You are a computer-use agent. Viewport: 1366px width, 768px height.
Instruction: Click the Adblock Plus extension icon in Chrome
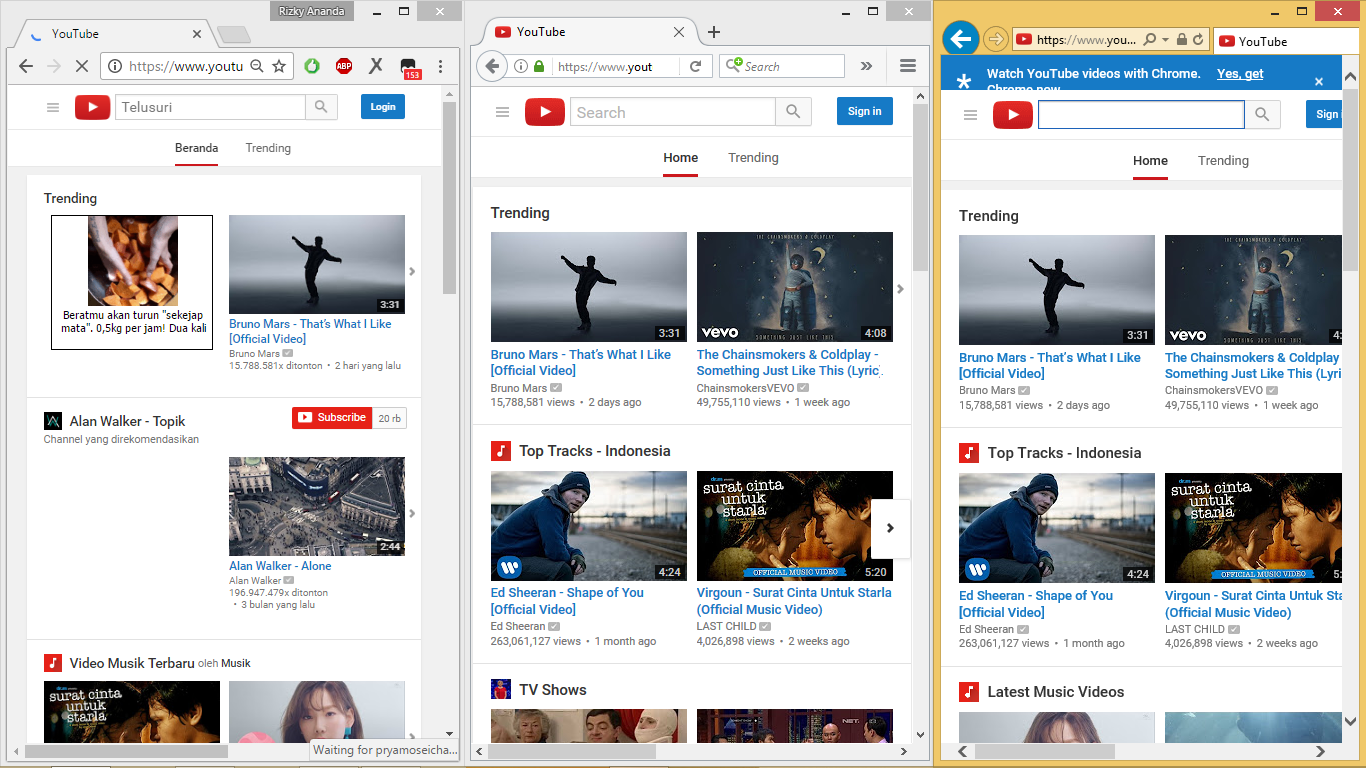tap(344, 66)
